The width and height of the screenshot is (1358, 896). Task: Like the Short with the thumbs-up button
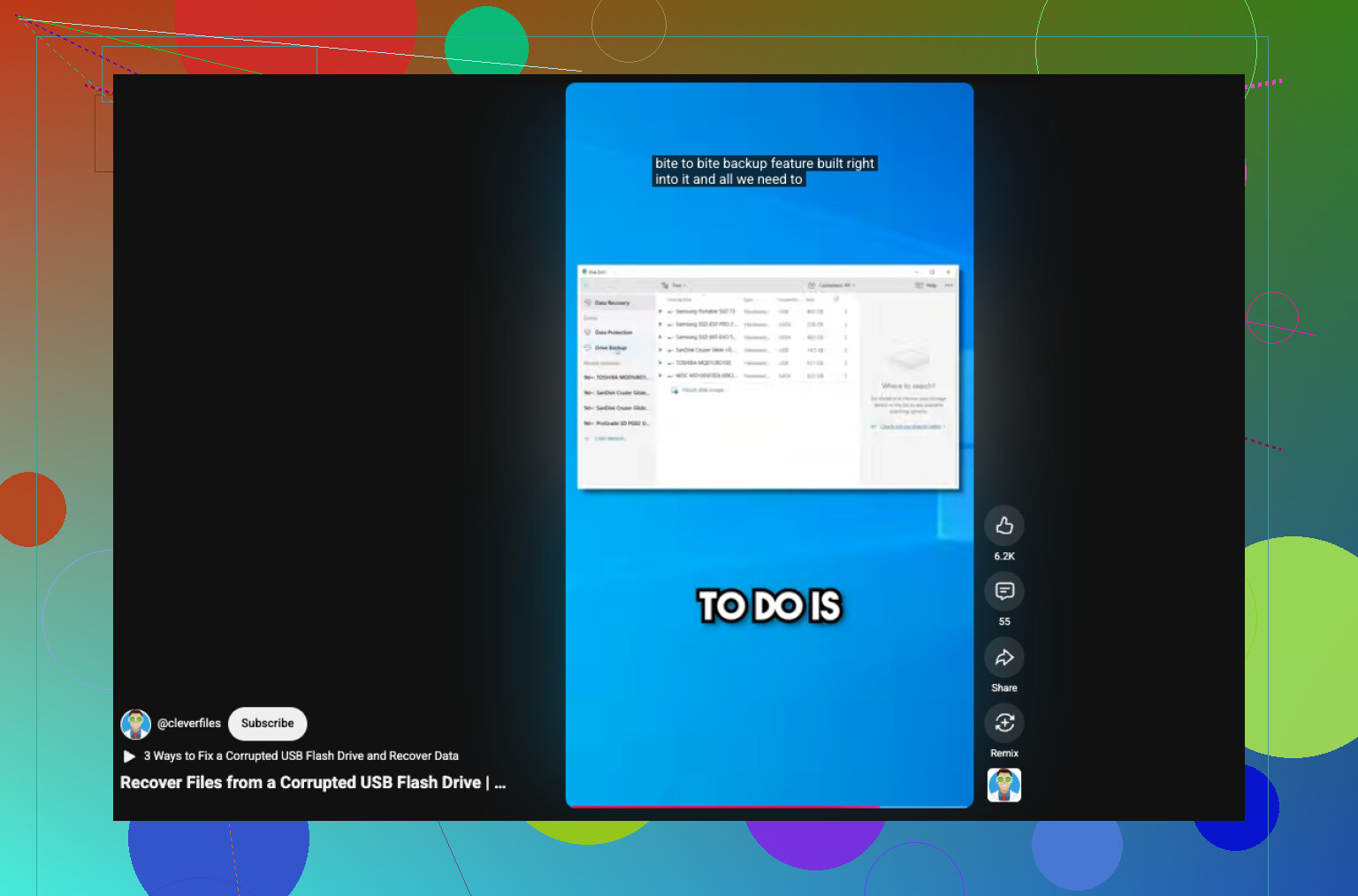click(1004, 526)
